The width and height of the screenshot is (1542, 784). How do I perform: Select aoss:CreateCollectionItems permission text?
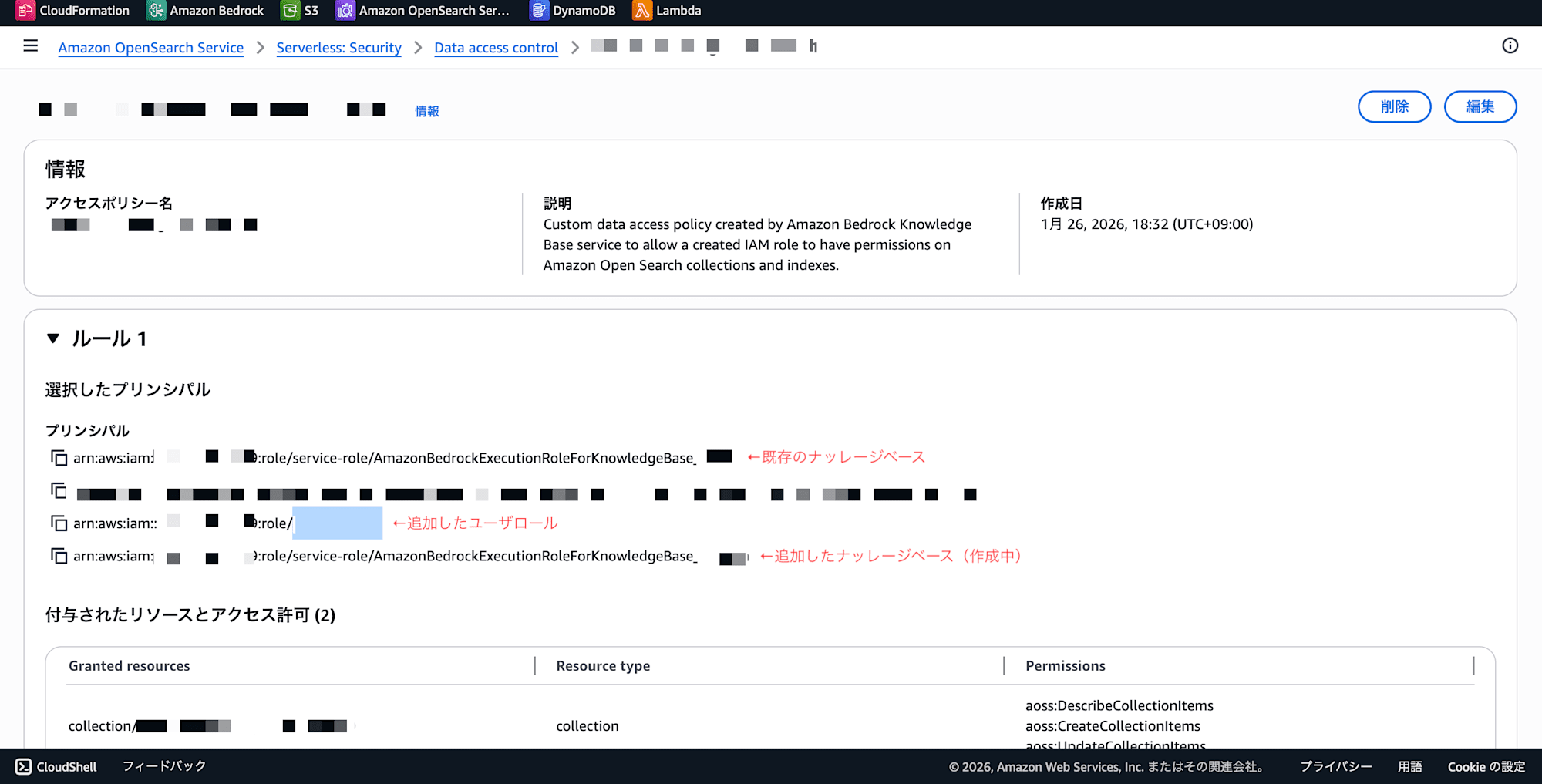[1113, 726]
